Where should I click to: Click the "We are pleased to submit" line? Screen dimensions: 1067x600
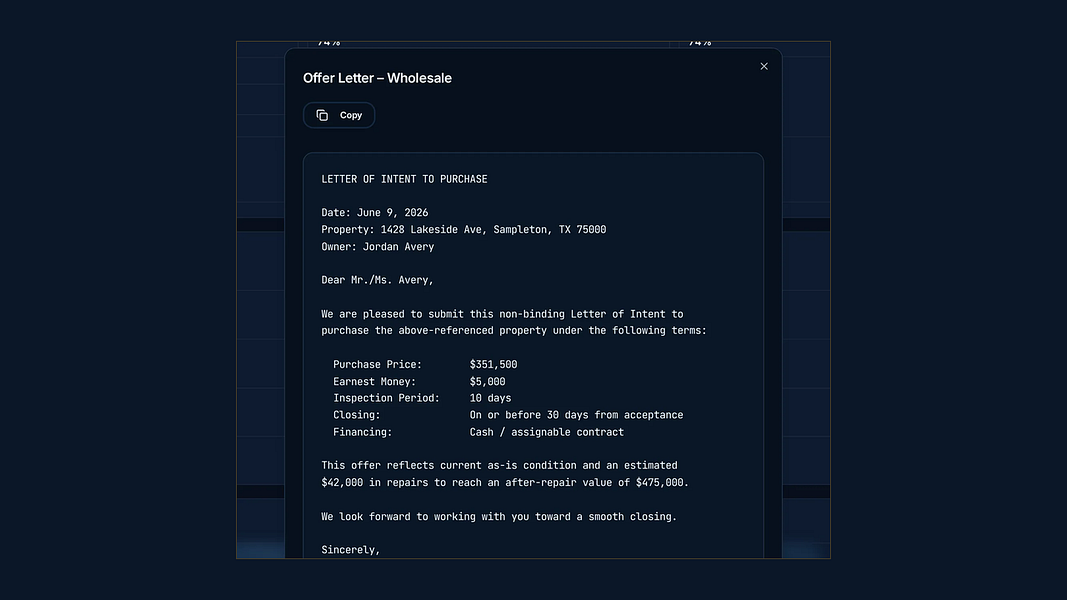point(502,314)
